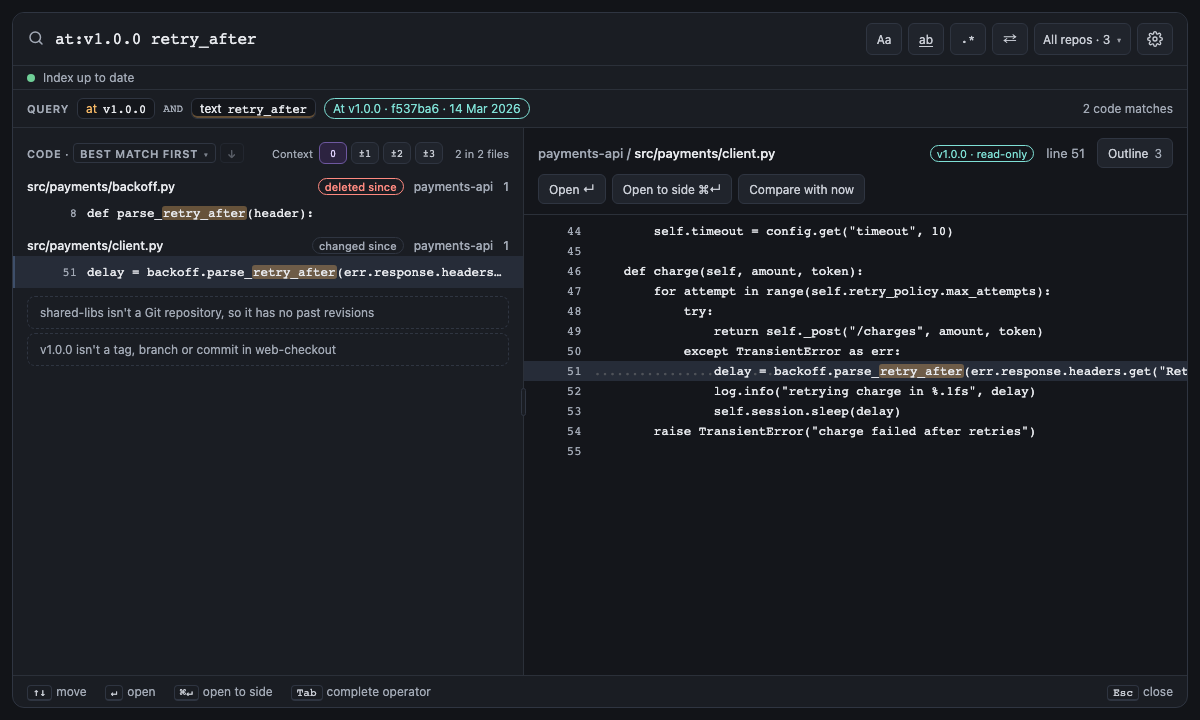Viewport: 1200px width, 720px height.
Task: Click the search query input field
Action: tap(450, 39)
